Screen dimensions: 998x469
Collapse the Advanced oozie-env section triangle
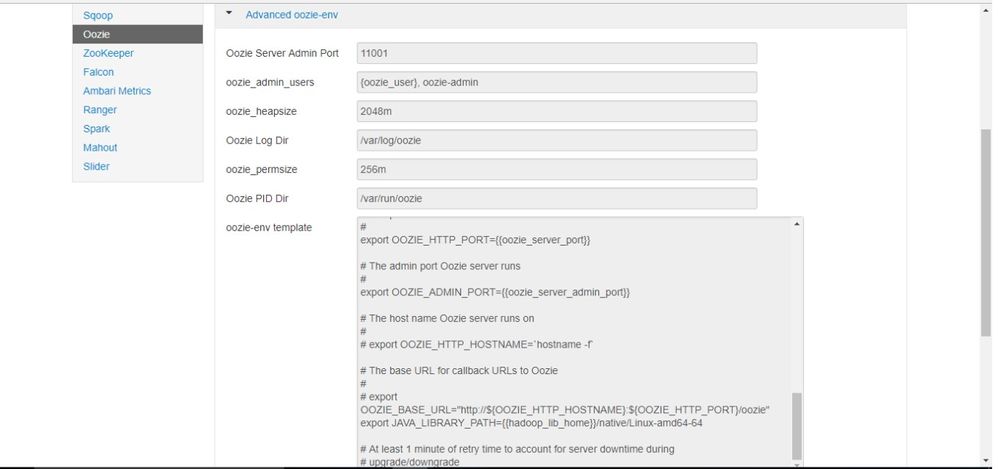228,14
